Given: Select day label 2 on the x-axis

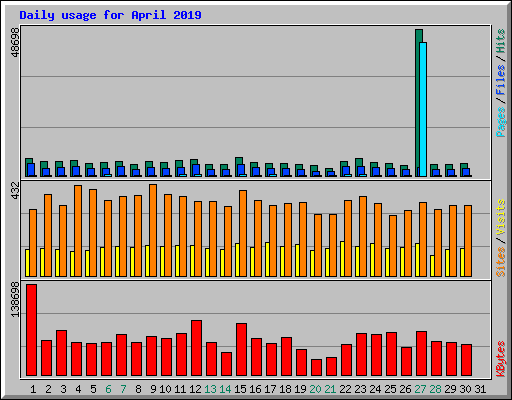Looking at the screenshot, I should point(48,389).
